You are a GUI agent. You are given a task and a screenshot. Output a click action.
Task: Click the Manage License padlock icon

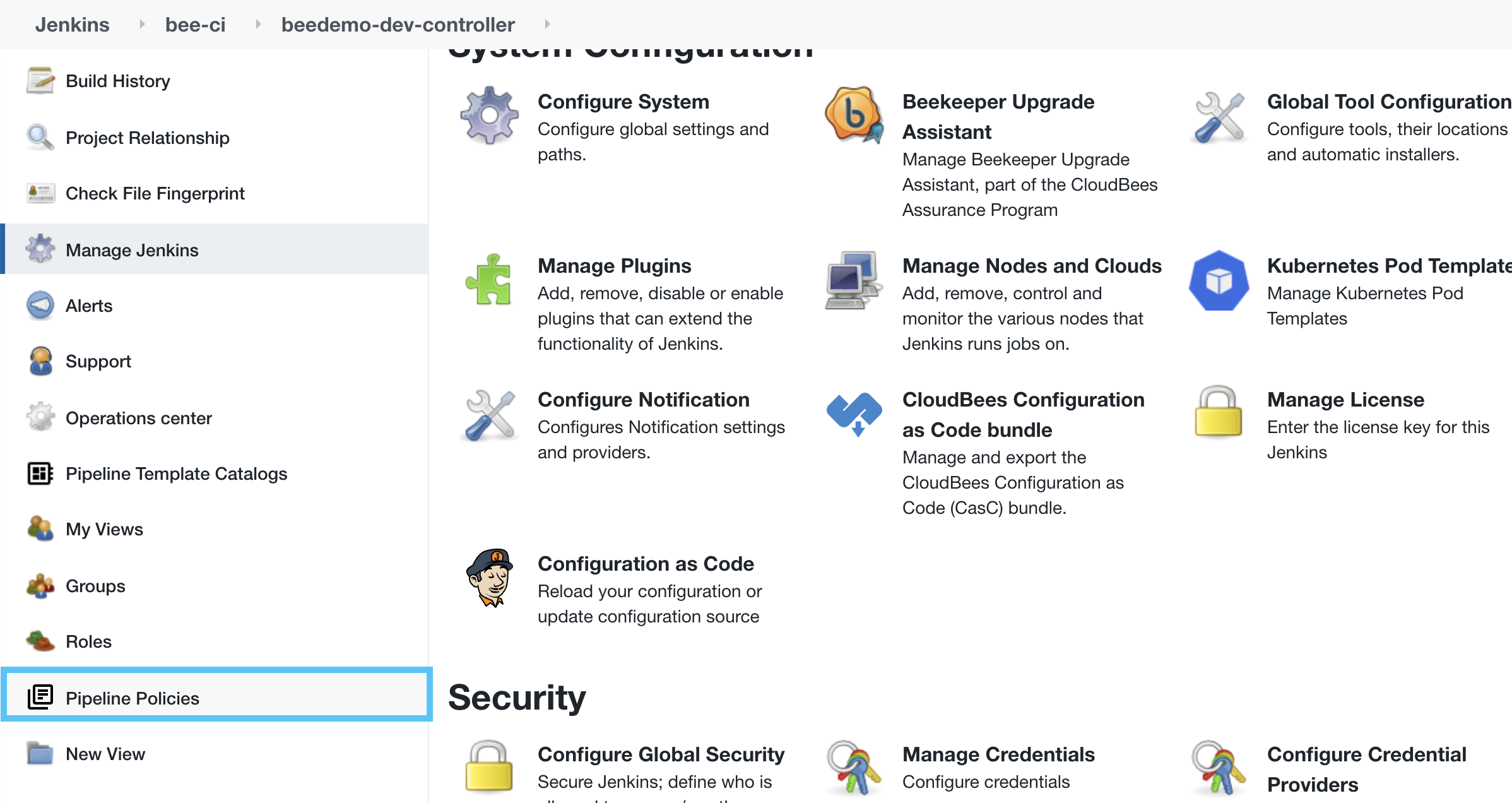(1219, 412)
